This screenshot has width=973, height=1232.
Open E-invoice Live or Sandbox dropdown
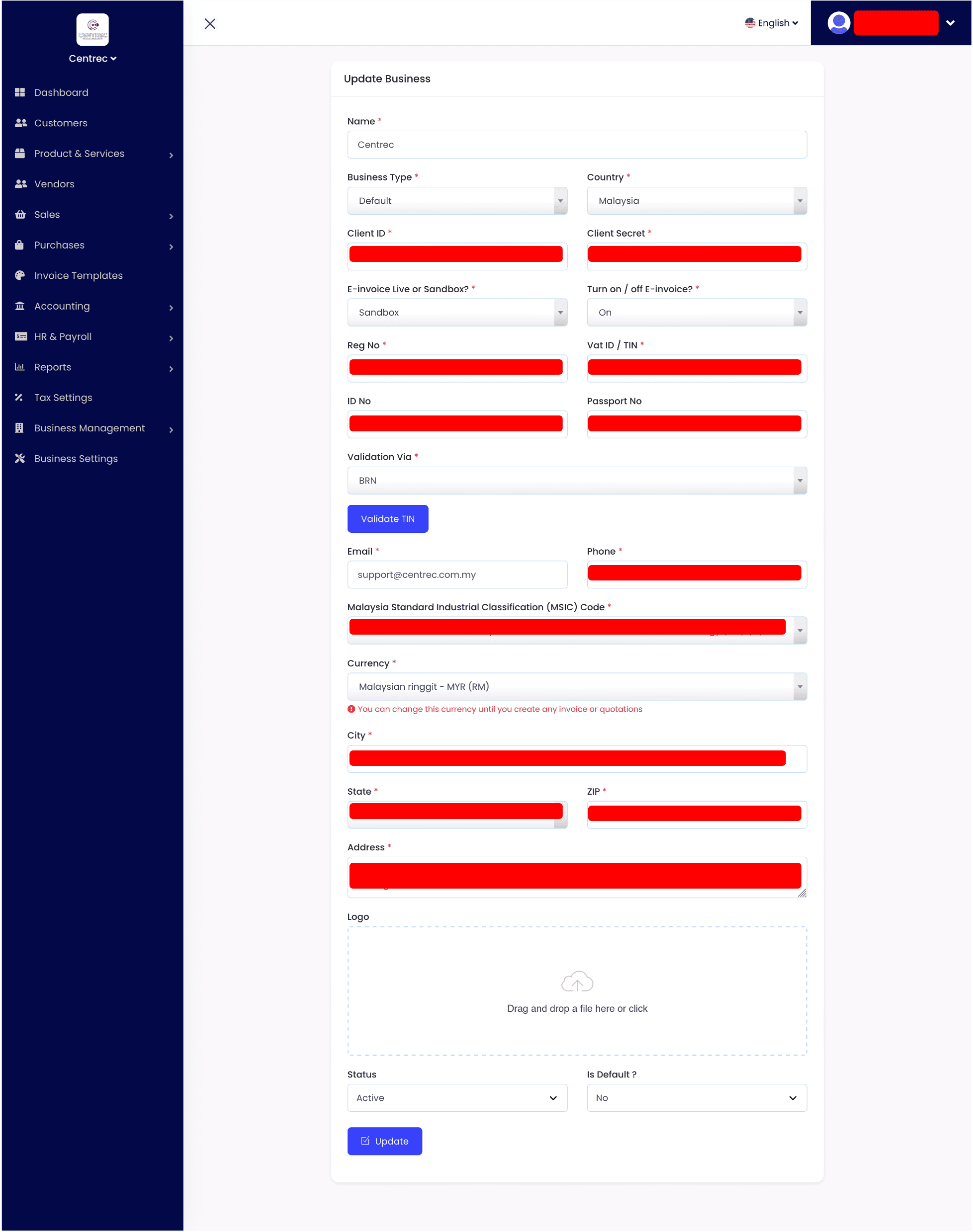[457, 313]
